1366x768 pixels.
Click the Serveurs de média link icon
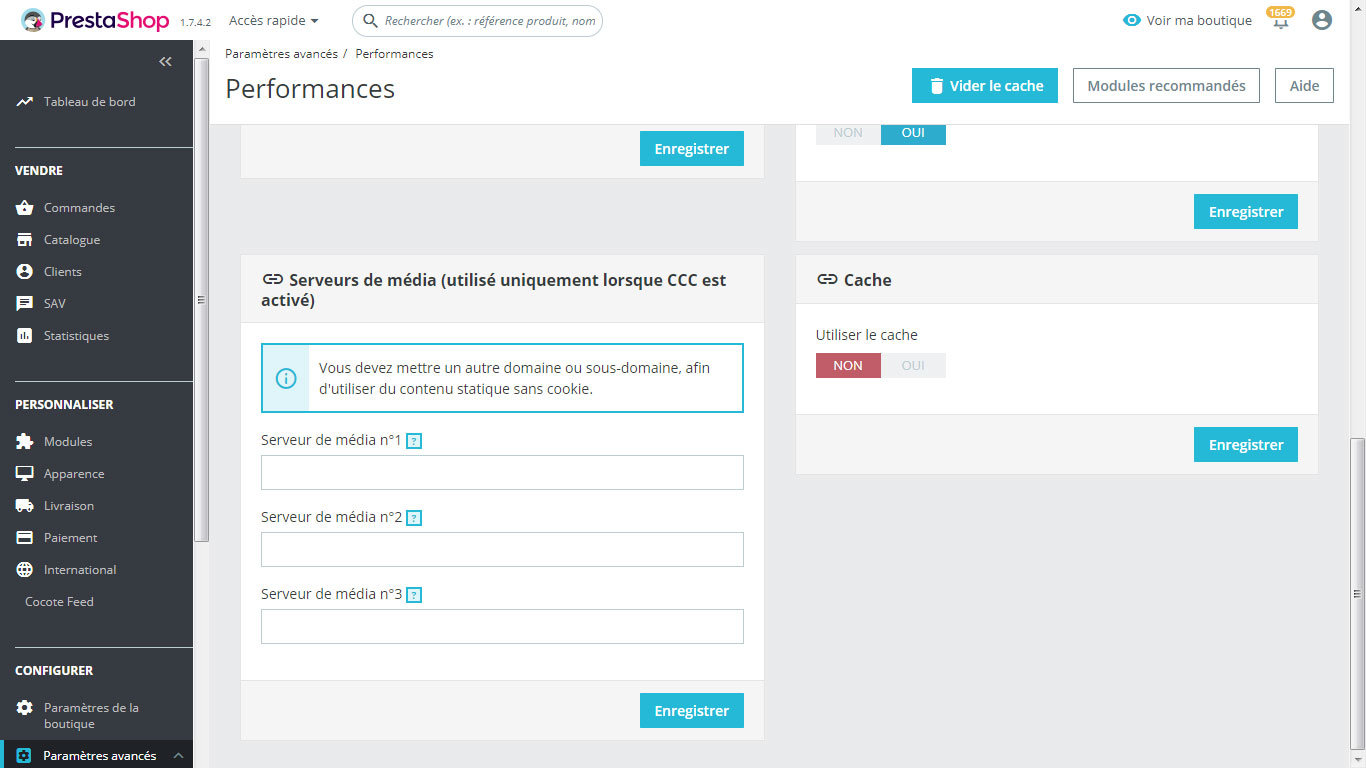272,280
